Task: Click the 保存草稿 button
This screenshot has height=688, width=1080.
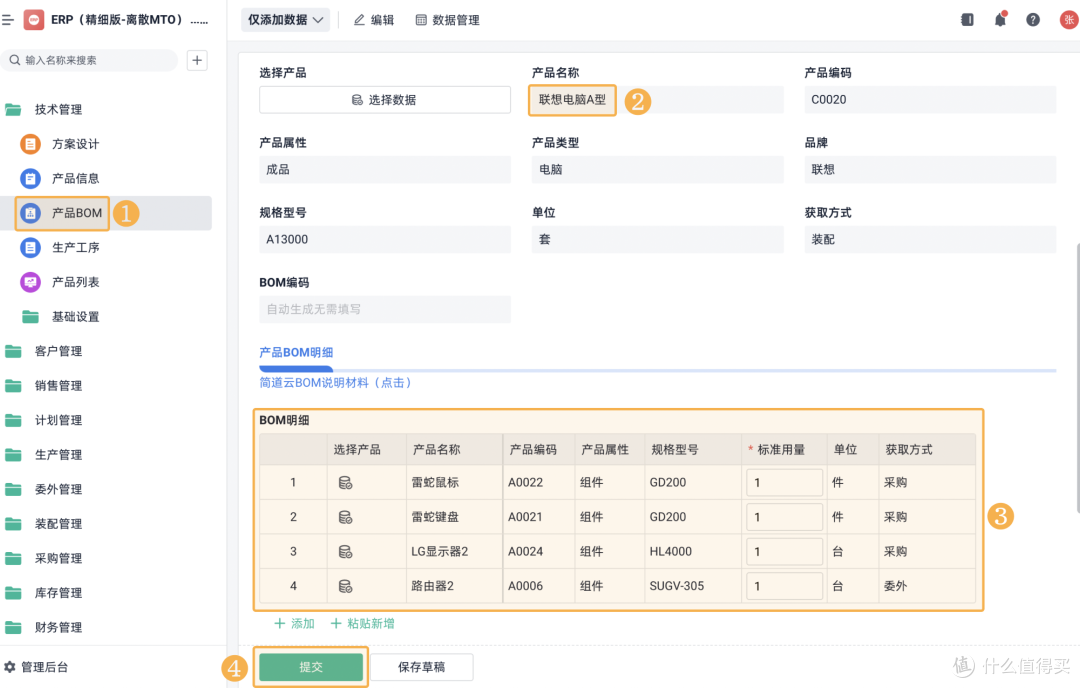Action: pyautogui.click(x=422, y=667)
